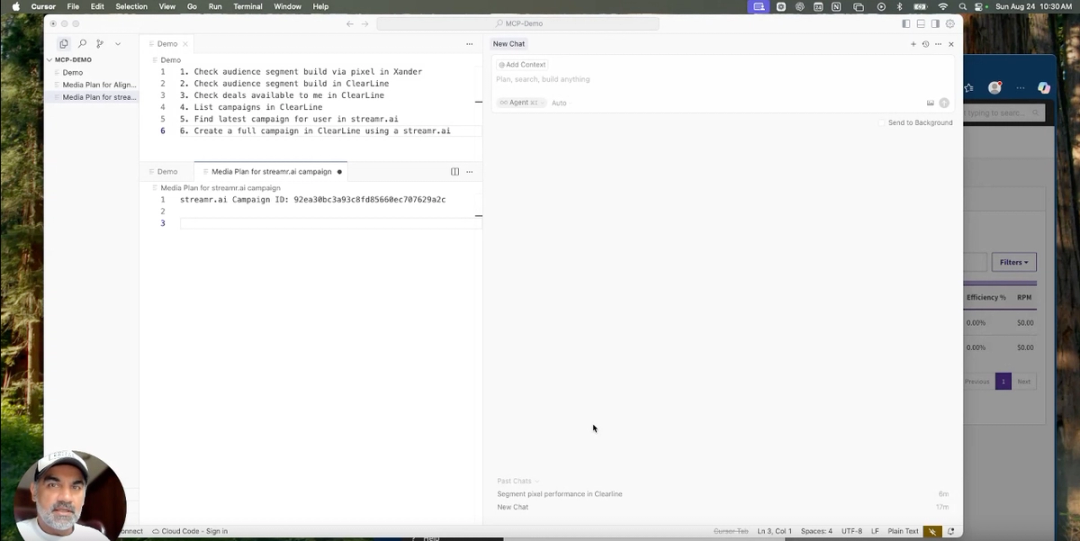This screenshot has width=1080, height=541.
Task: Collapse the Past Chats list
Action: (517, 481)
